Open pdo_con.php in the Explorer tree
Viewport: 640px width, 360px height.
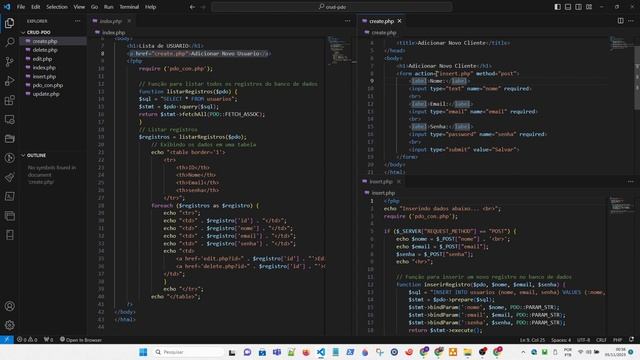click(48, 85)
